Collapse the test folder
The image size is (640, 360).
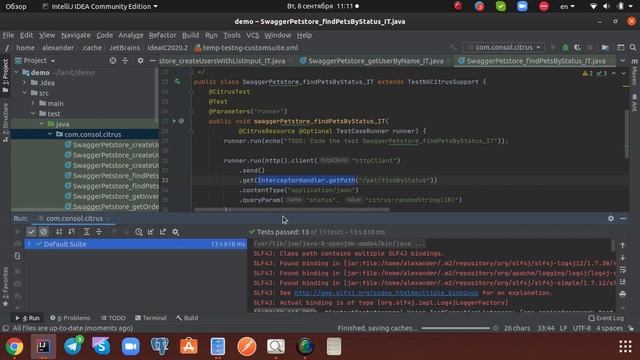coord(33,113)
